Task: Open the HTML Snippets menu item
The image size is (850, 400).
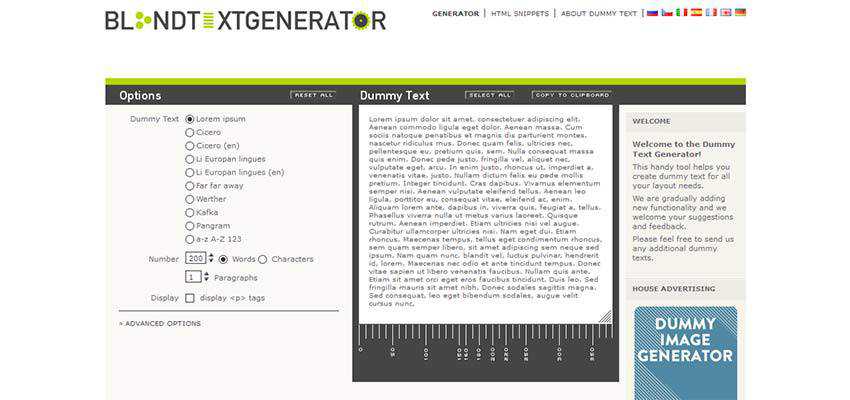Action: coord(521,14)
